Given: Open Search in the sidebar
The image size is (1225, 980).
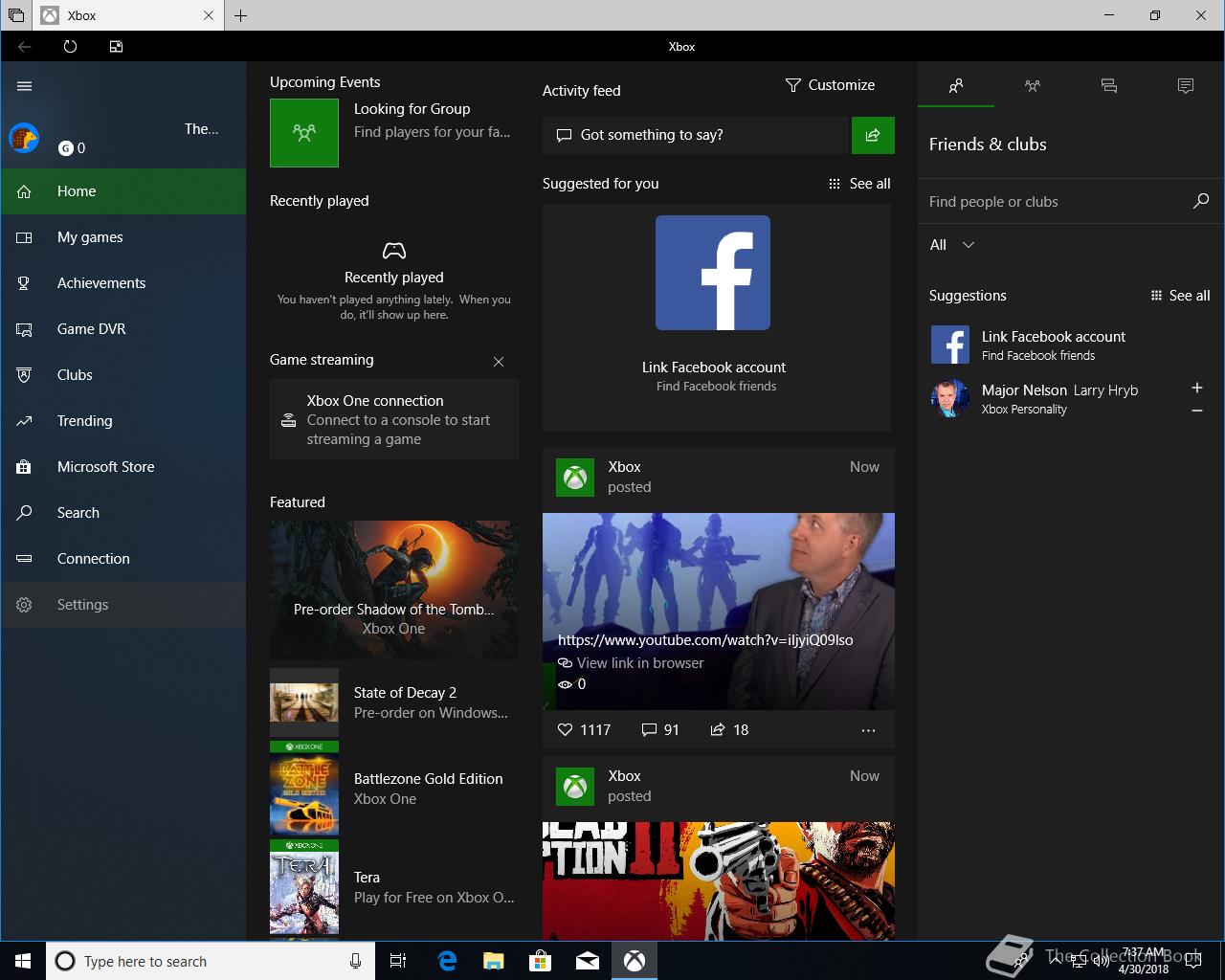Looking at the screenshot, I should 123,513.
